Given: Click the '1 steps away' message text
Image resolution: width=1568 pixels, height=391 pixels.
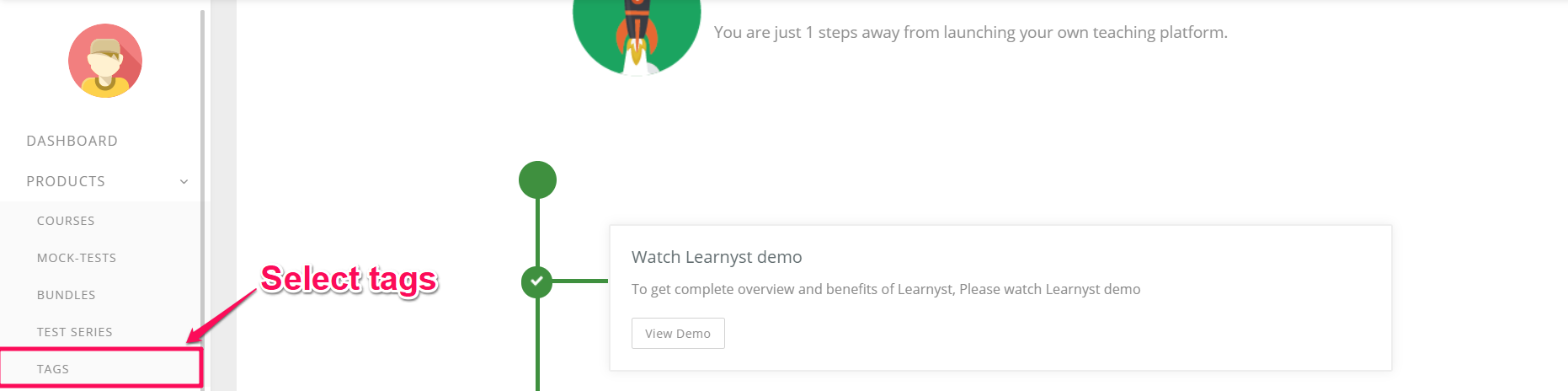Looking at the screenshot, I should (x=971, y=32).
